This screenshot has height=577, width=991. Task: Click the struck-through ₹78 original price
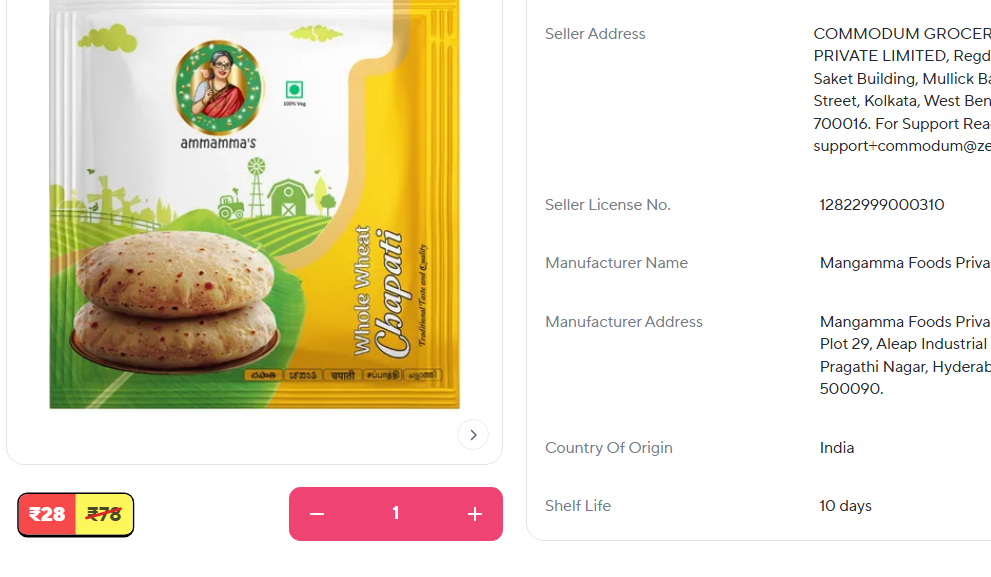pyautogui.click(x=104, y=514)
